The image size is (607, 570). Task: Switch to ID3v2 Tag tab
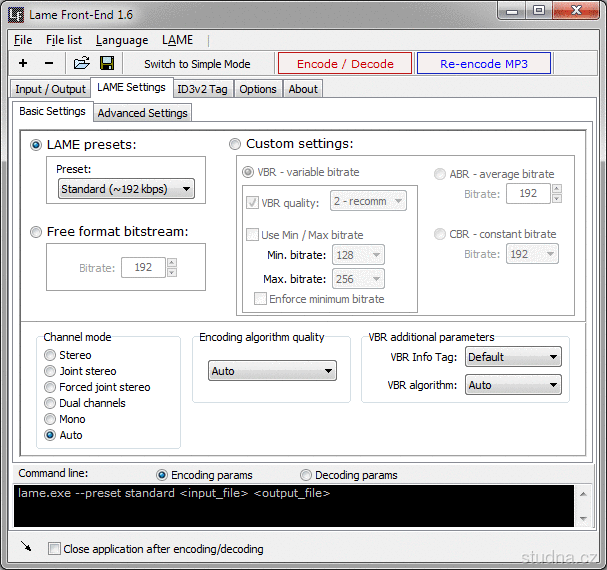click(202, 89)
